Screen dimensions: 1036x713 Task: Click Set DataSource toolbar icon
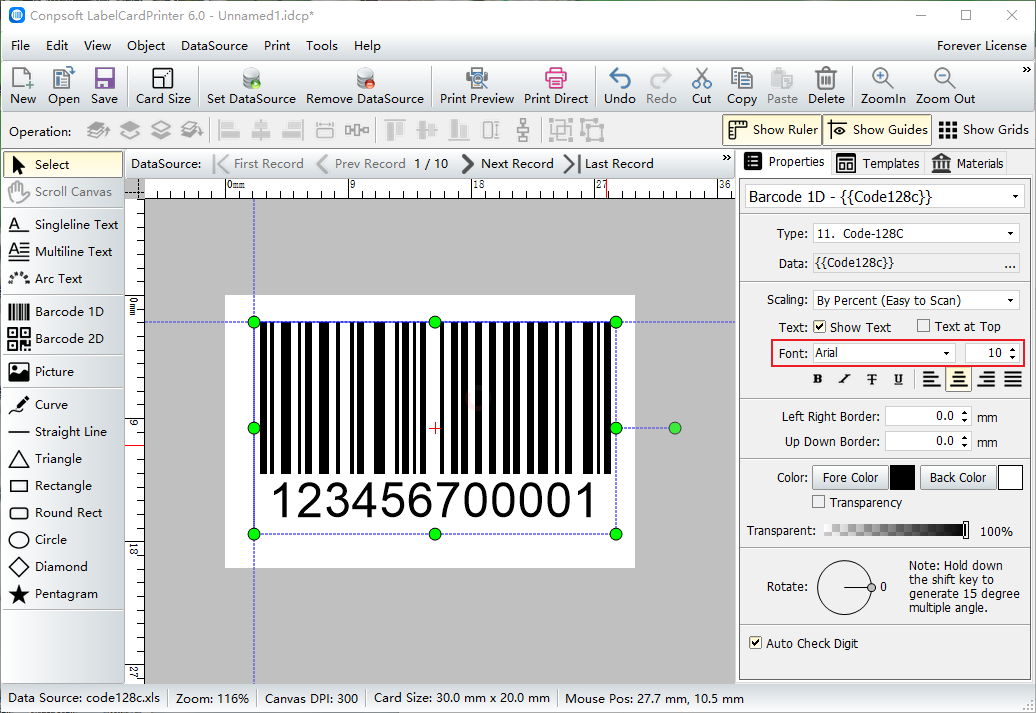[251, 86]
